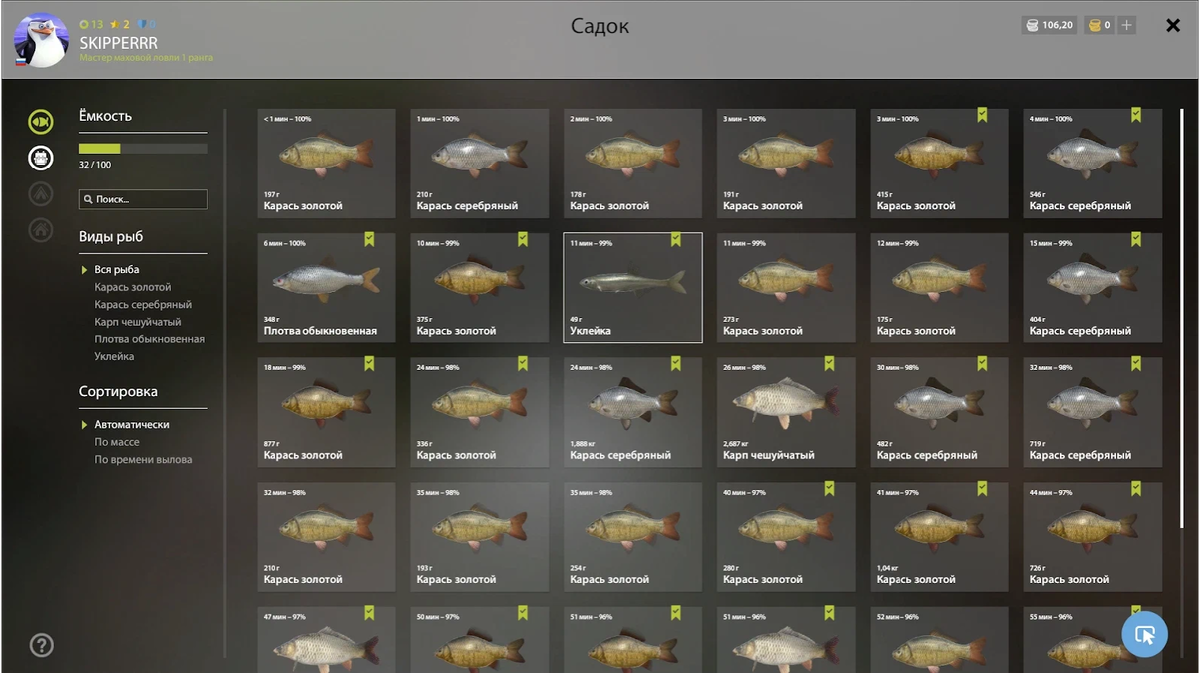Click the plus icon to add gold coins
The width and height of the screenshot is (1200, 673).
click(x=1127, y=25)
